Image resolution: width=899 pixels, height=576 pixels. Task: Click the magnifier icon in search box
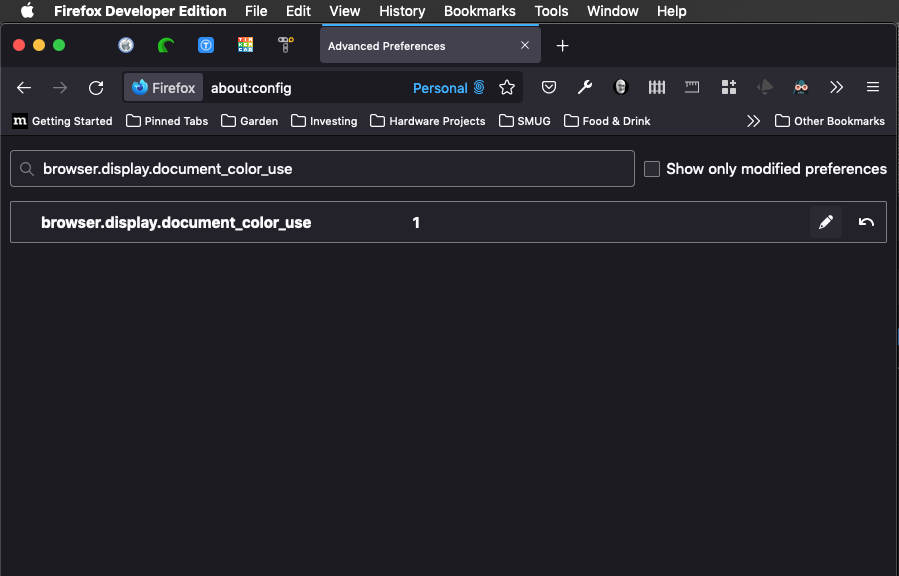(x=26, y=169)
